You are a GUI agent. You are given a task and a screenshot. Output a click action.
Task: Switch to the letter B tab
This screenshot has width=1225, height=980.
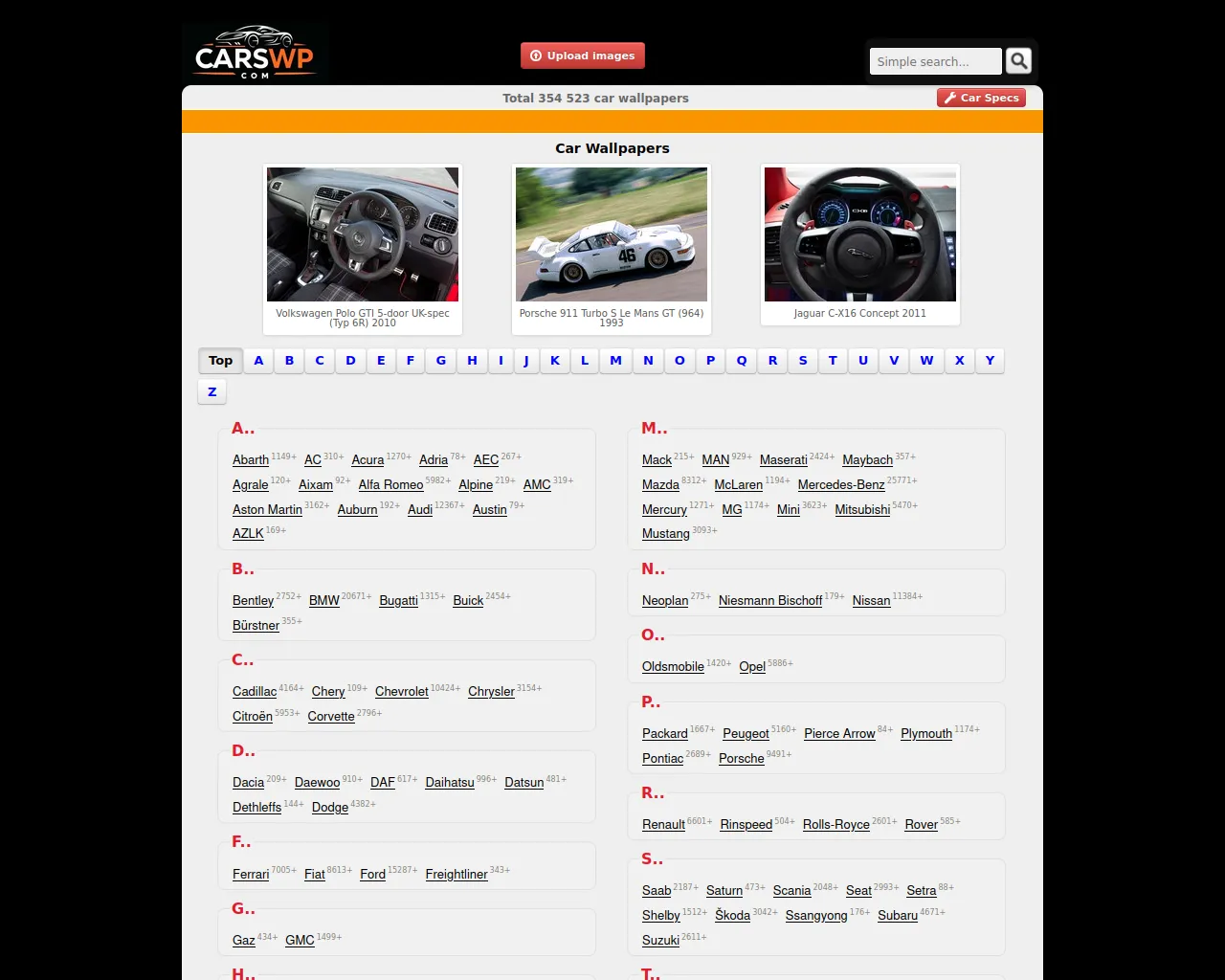tap(289, 361)
